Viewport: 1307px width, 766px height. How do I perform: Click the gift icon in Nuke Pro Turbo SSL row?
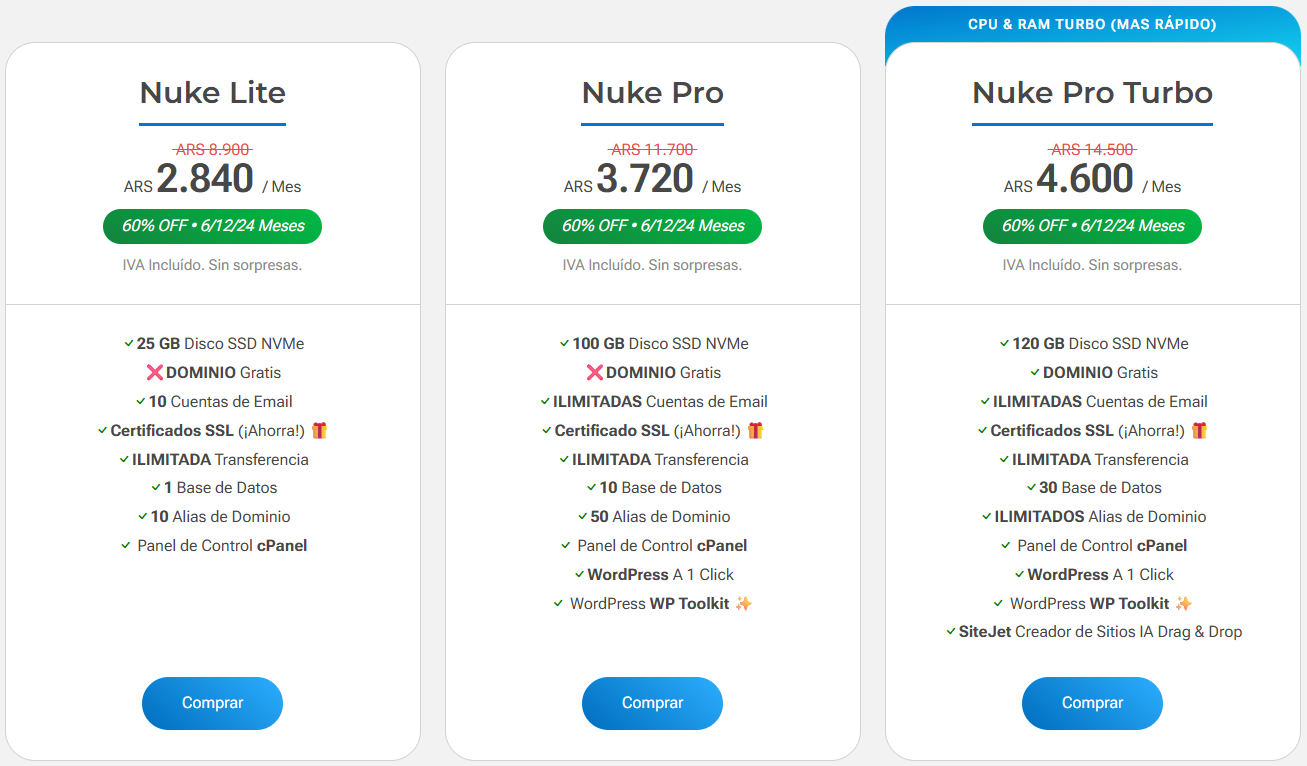coord(1199,431)
